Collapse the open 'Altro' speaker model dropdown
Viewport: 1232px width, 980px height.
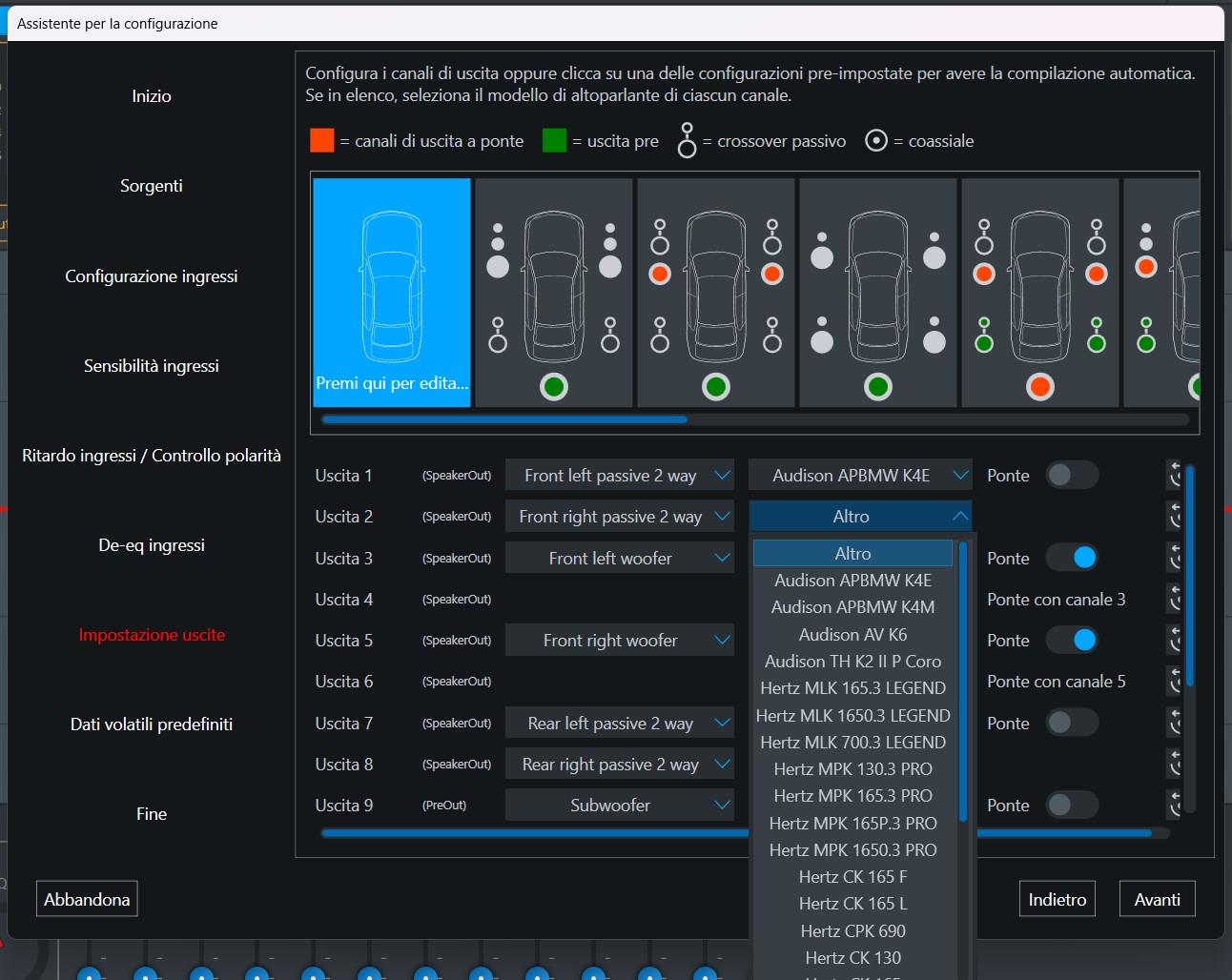860,516
